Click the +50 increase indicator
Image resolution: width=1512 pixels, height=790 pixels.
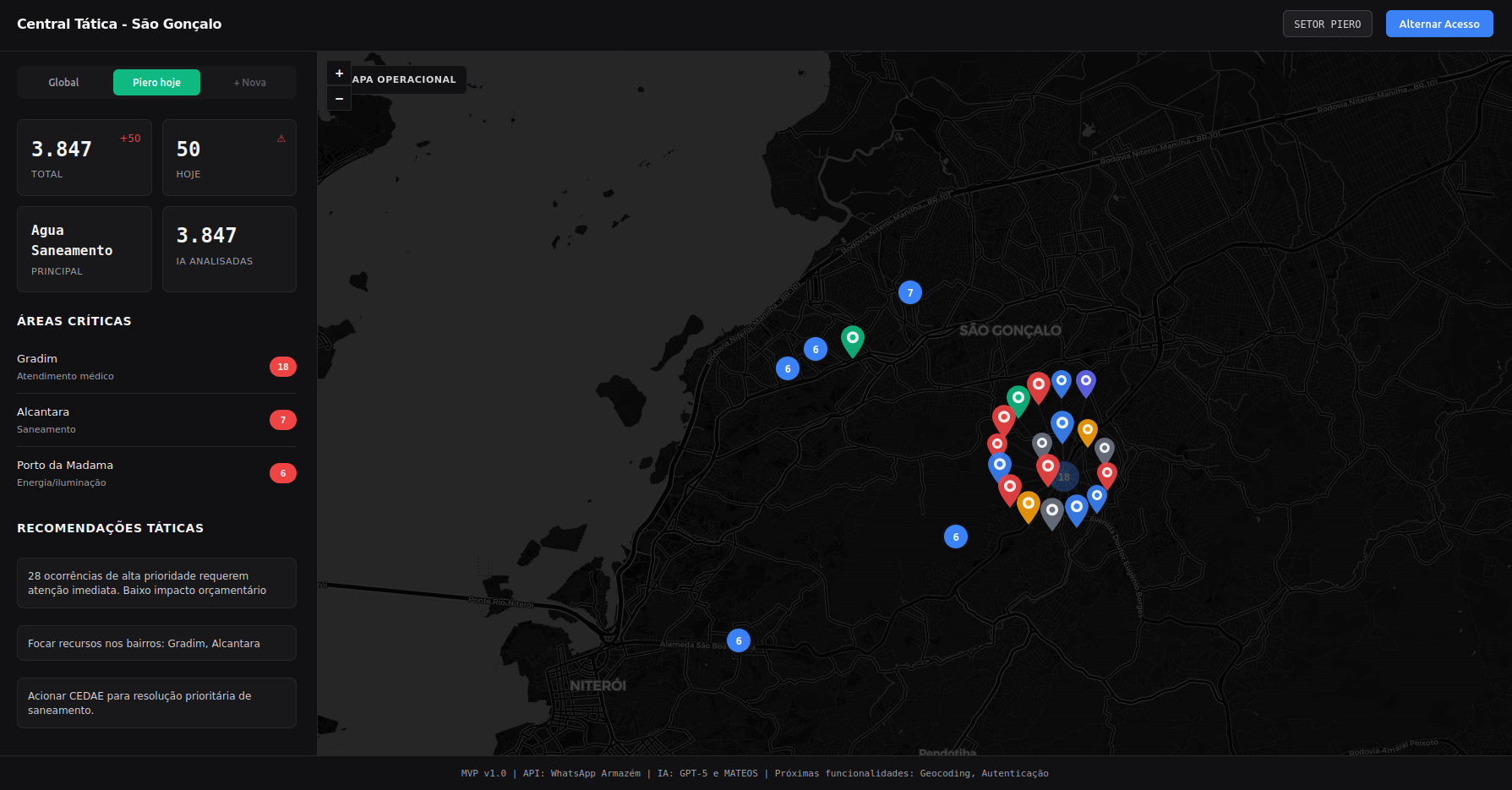[x=130, y=139]
